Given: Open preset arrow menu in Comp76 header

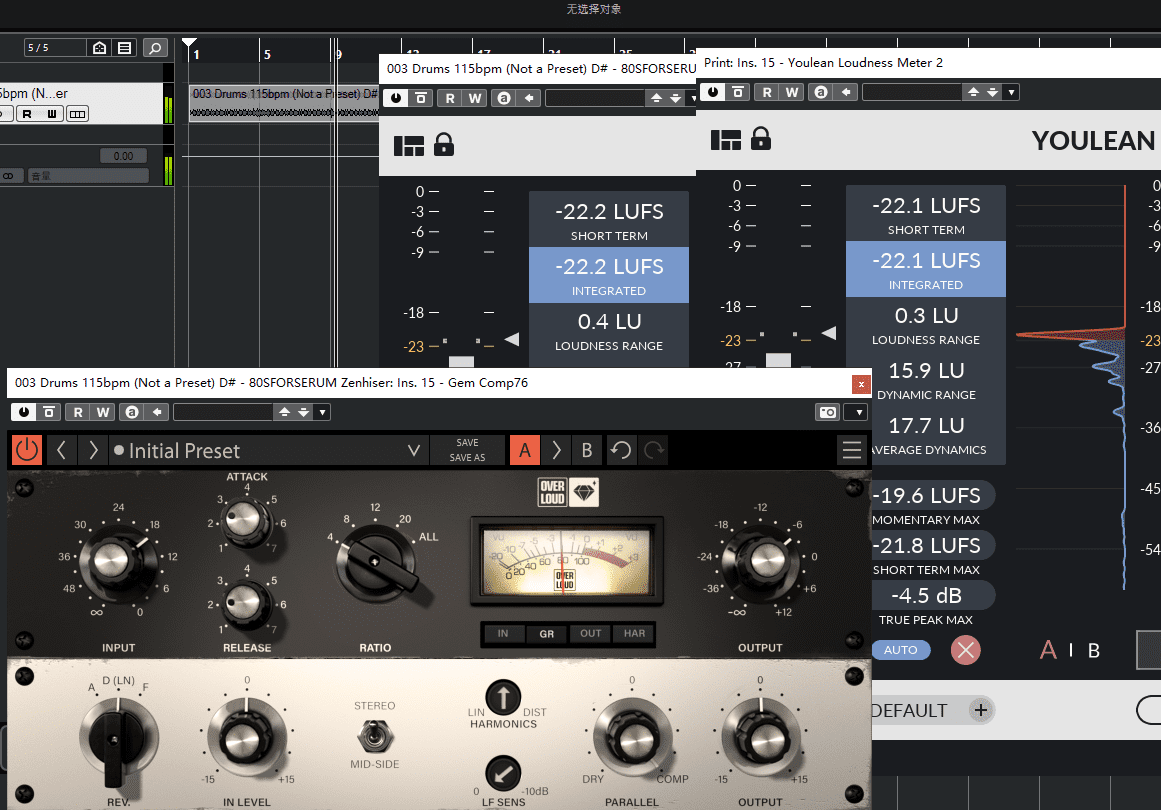Looking at the screenshot, I should coord(322,412).
